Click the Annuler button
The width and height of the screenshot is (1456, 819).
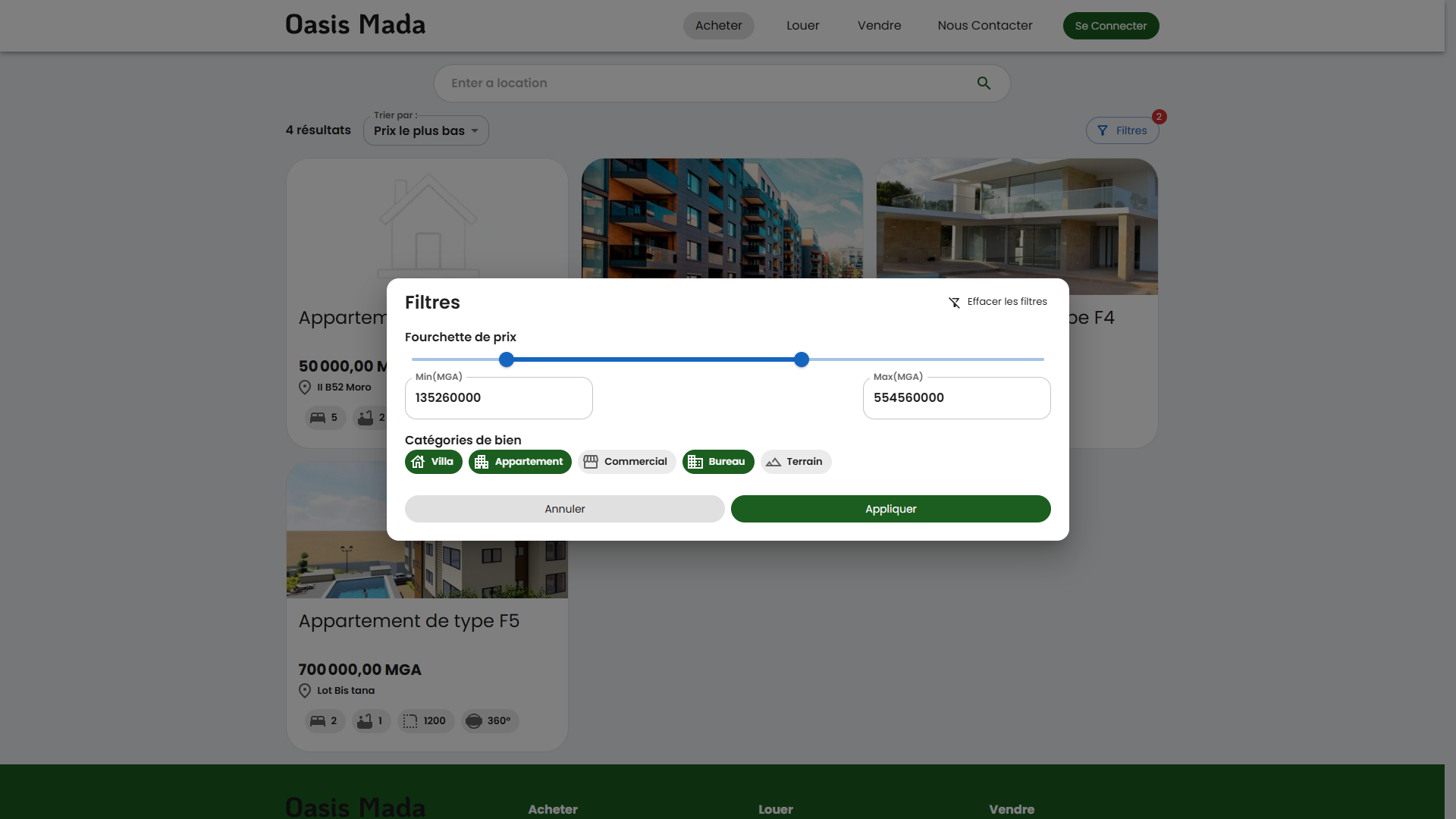564,509
